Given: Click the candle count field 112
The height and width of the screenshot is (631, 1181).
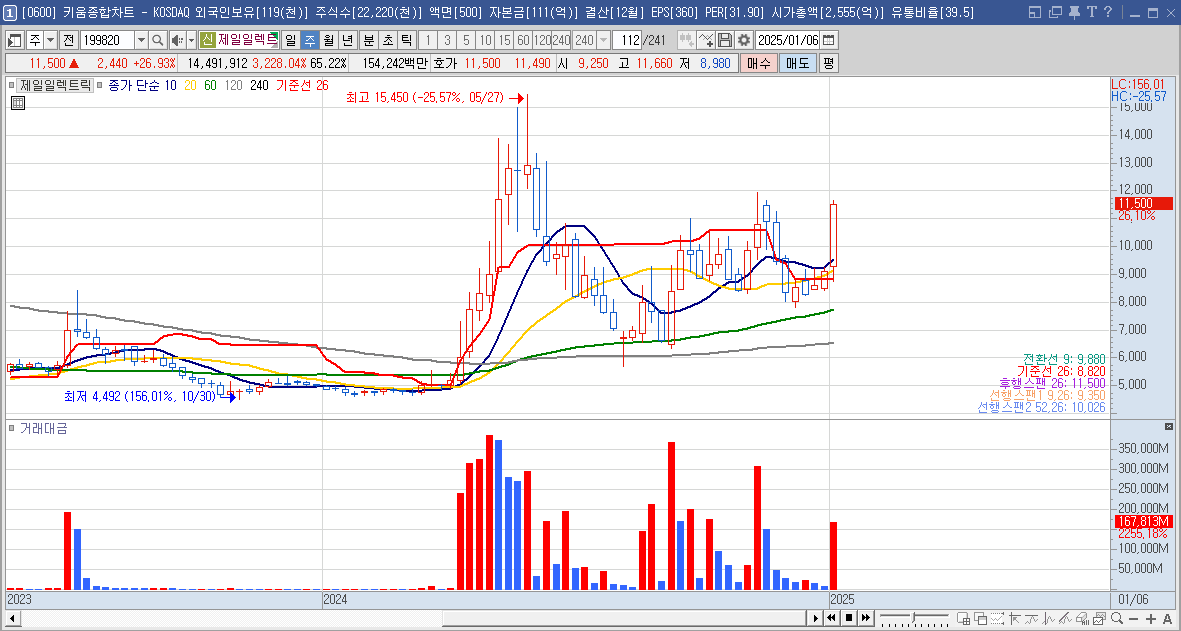Looking at the screenshot, I should pos(627,40).
